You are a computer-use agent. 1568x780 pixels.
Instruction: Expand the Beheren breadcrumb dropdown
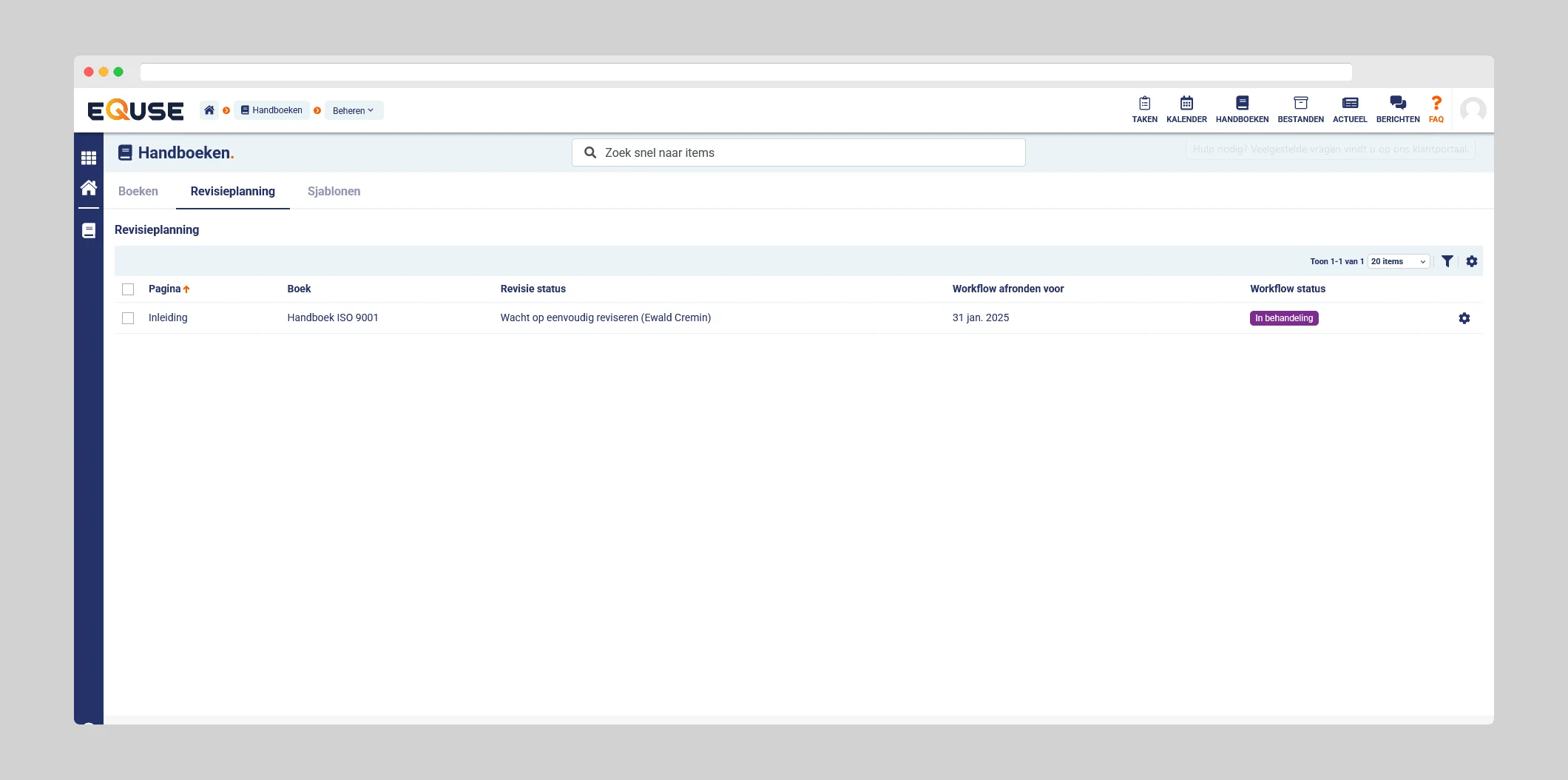click(x=354, y=110)
